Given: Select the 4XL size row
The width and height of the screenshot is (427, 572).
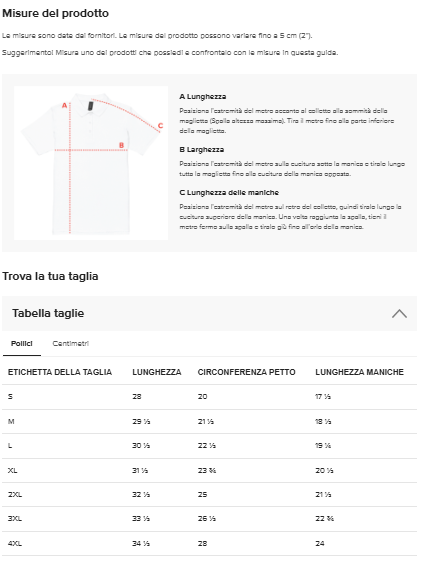Looking at the screenshot, I should coord(209,544).
